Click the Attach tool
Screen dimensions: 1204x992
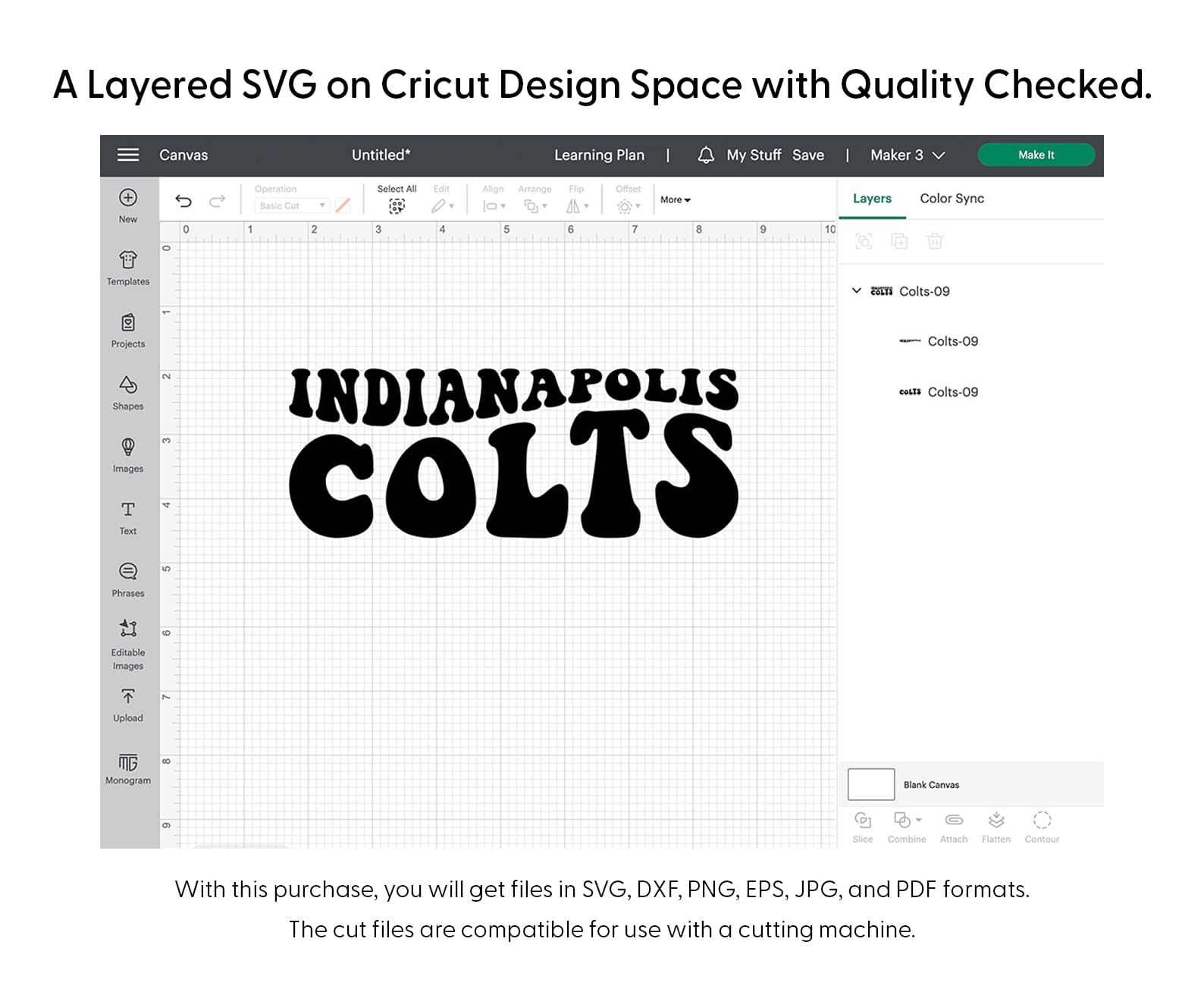point(954,827)
